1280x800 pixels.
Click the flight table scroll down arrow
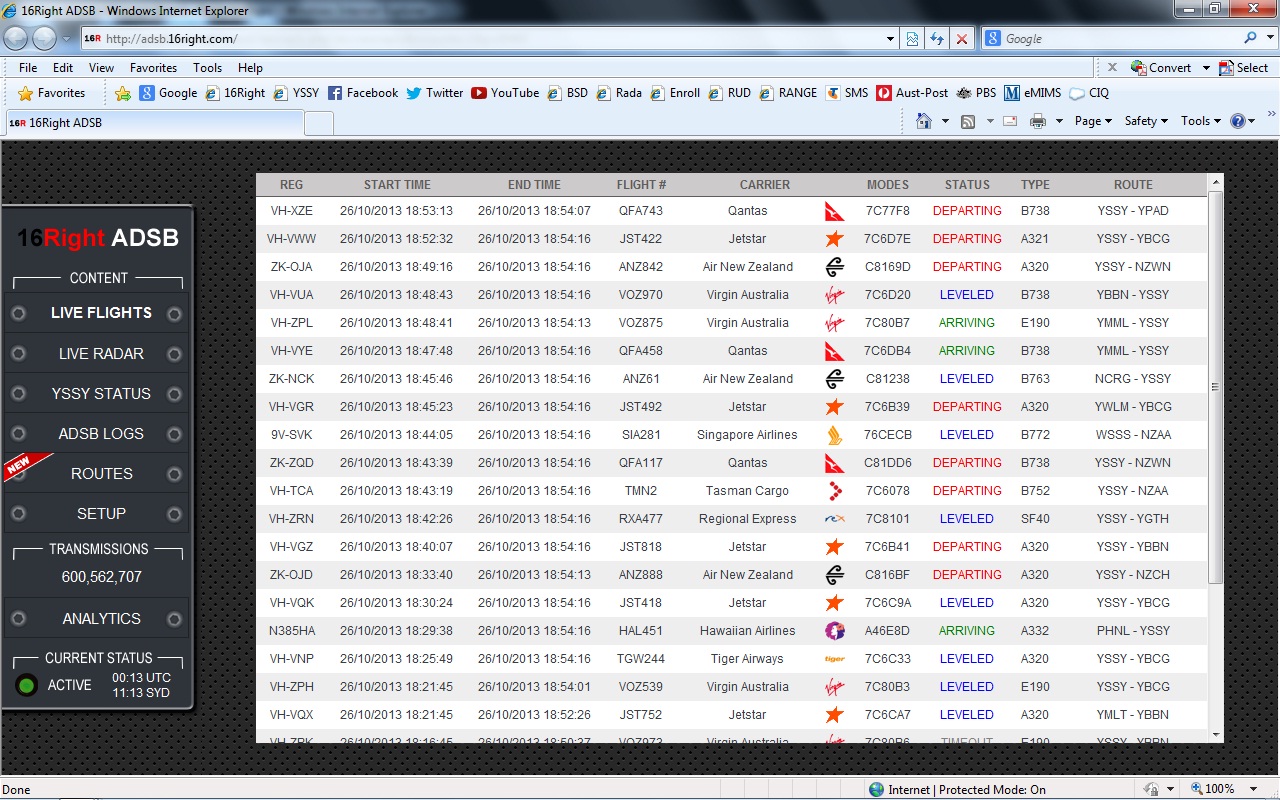(x=1216, y=734)
